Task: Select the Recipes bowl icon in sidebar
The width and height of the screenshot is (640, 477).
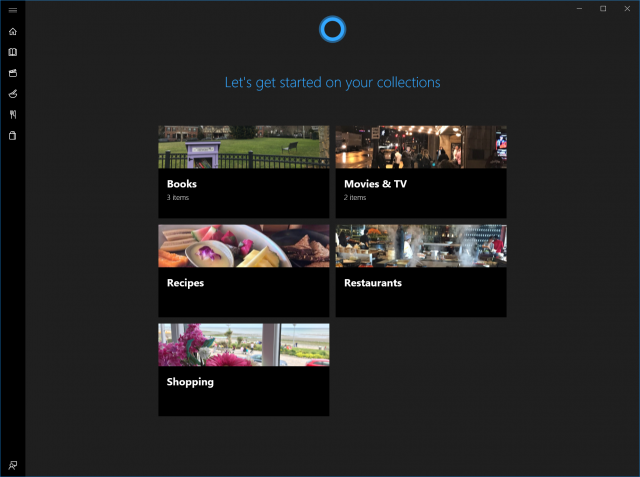Action: click(12, 94)
